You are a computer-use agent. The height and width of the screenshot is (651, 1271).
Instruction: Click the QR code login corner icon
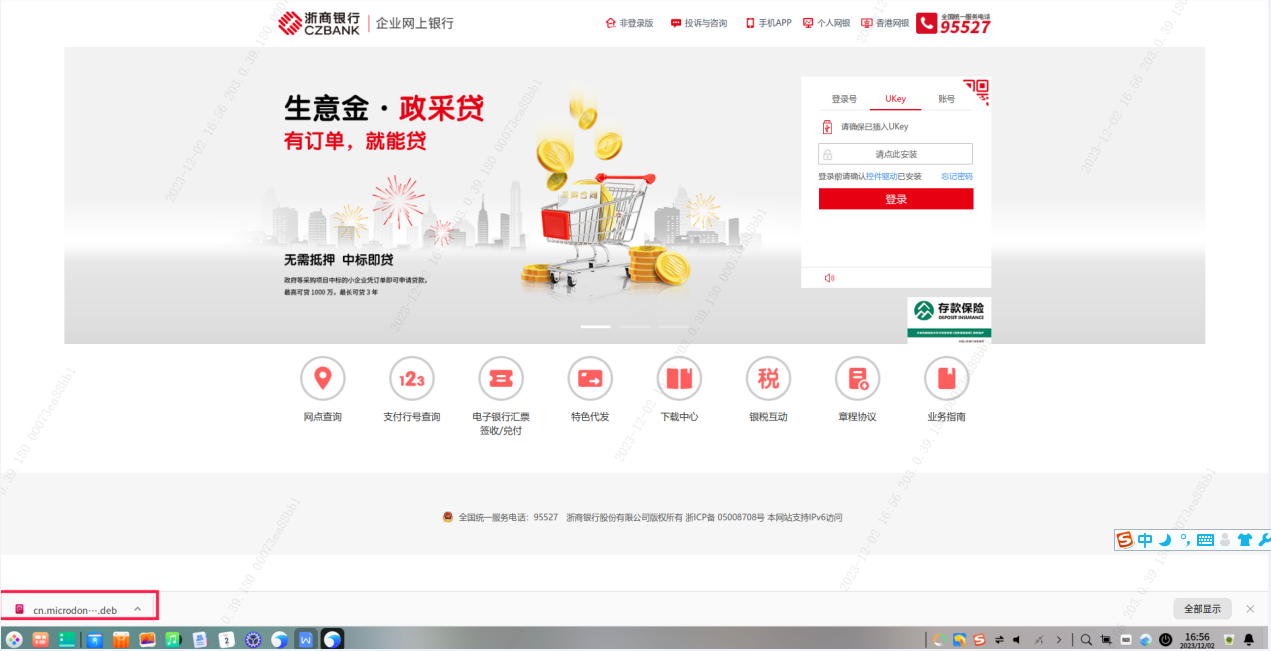coord(977,92)
